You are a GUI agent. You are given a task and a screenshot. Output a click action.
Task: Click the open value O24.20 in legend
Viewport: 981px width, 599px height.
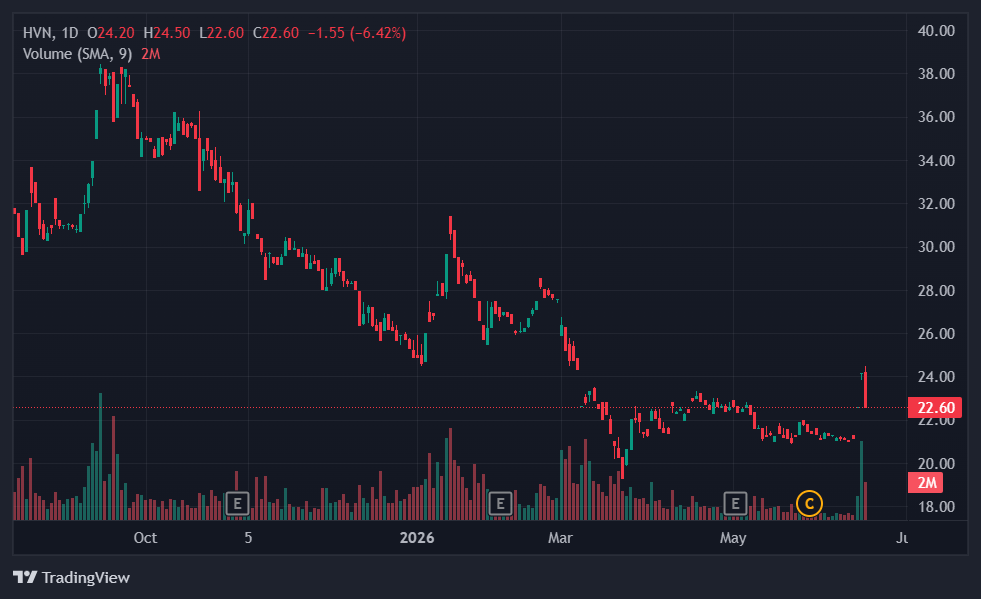click(111, 33)
